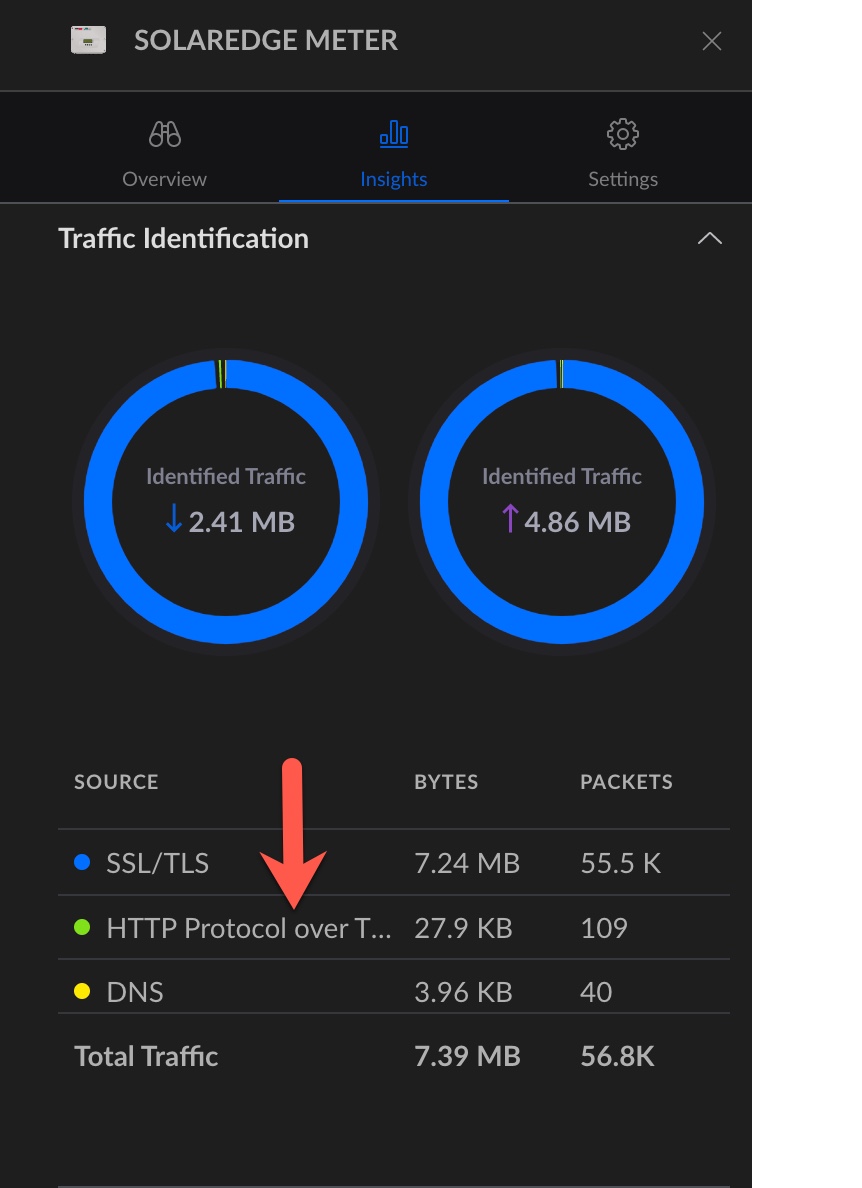Click the 40 packets value
Screen dimensions: 862x1188
(596, 992)
